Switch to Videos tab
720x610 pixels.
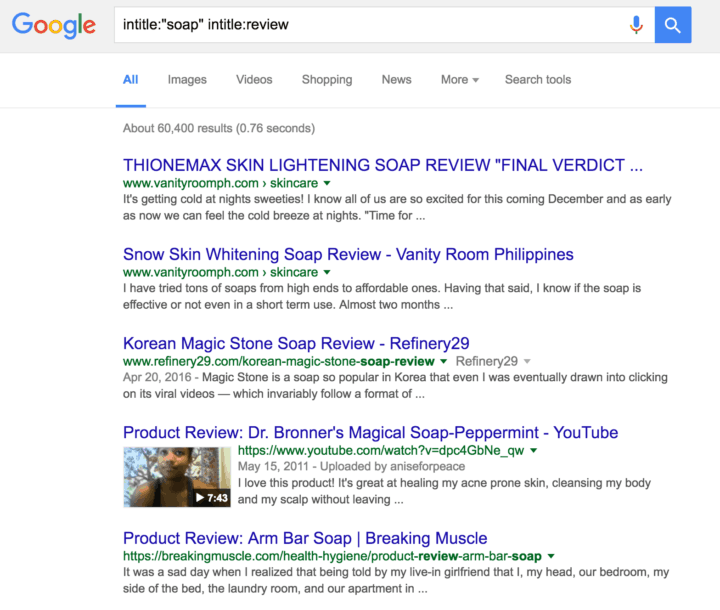(254, 80)
